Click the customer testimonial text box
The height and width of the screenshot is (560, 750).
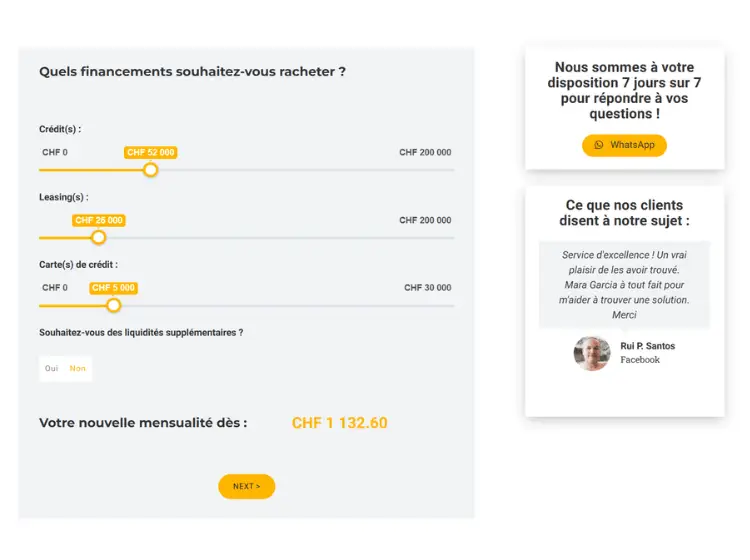pyautogui.click(x=624, y=285)
